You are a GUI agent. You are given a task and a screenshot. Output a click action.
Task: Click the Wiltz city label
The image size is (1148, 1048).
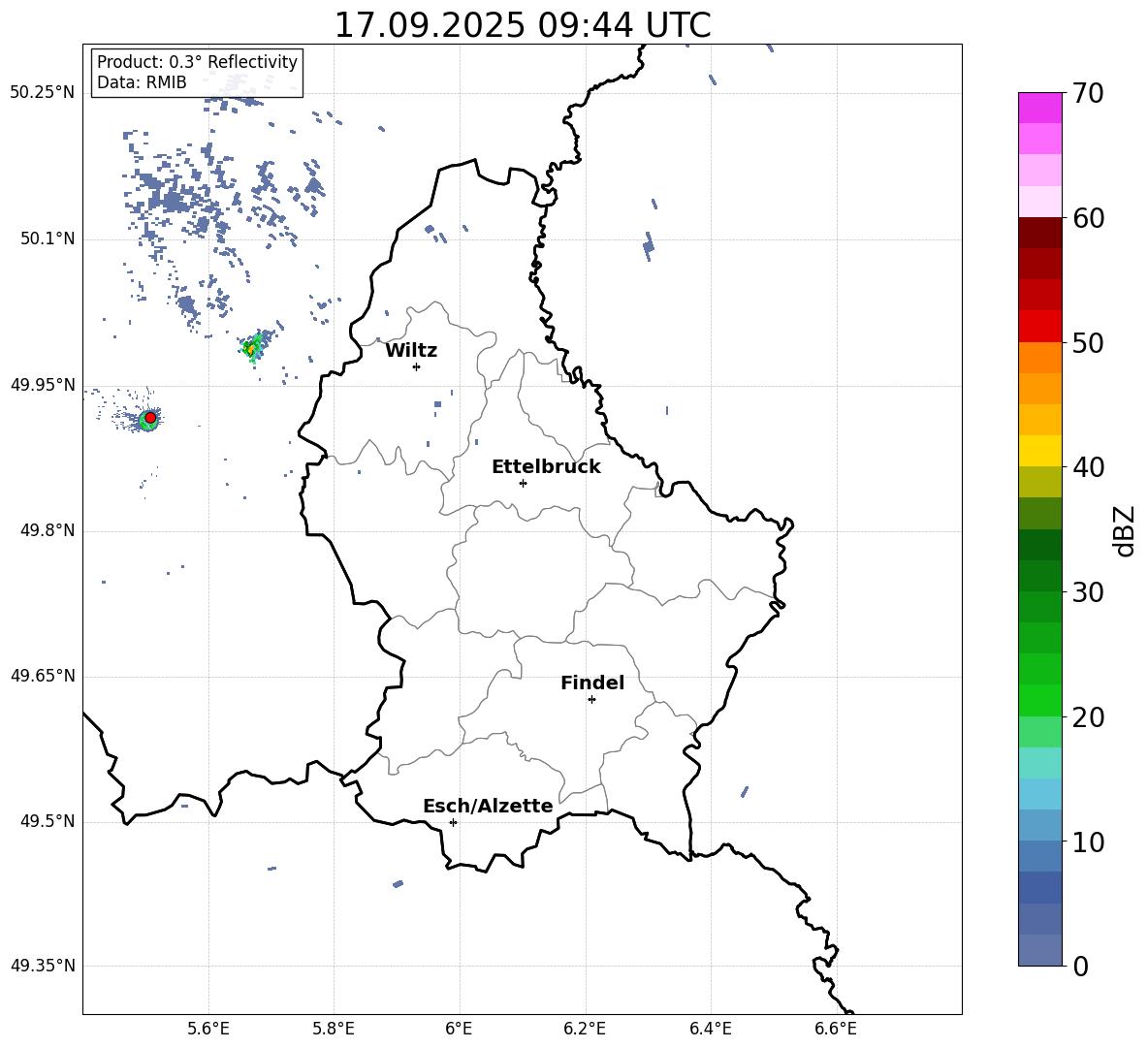[411, 351]
